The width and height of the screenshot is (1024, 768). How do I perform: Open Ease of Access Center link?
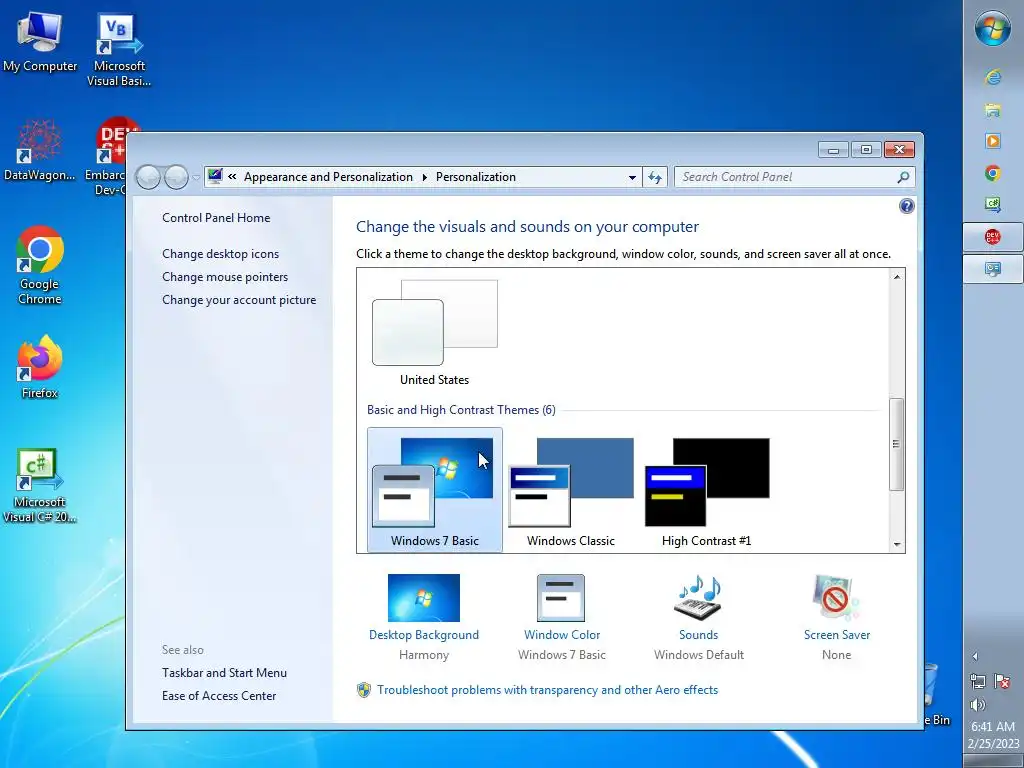pos(219,696)
